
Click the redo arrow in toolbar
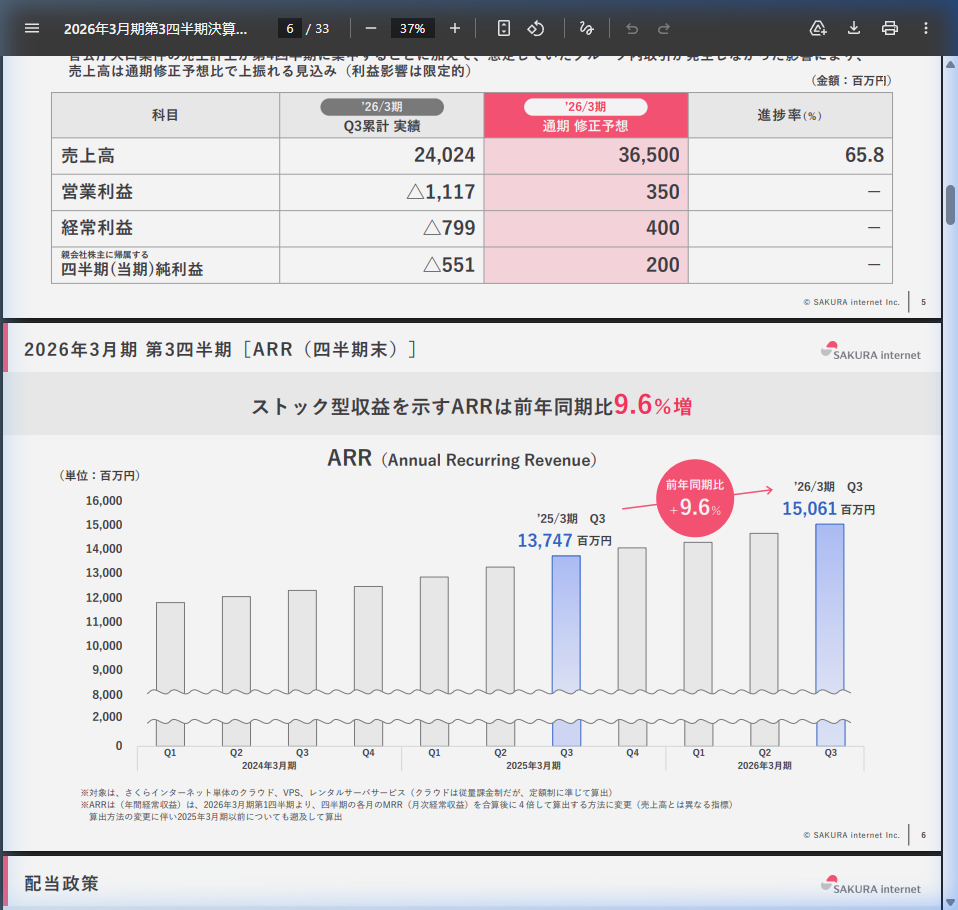[664, 28]
